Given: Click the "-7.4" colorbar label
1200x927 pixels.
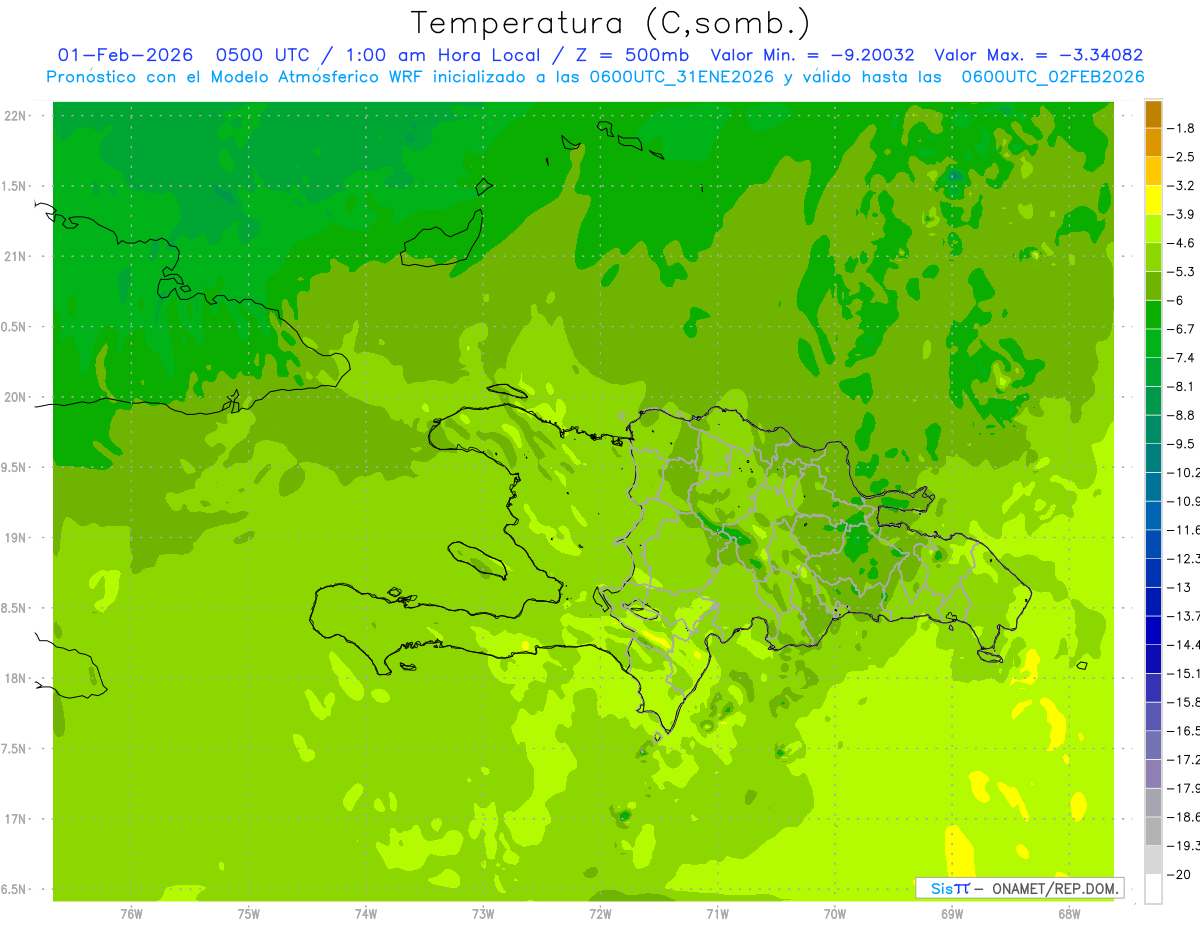Looking at the screenshot, I should pyautogui.click(x=1182, y=357).
